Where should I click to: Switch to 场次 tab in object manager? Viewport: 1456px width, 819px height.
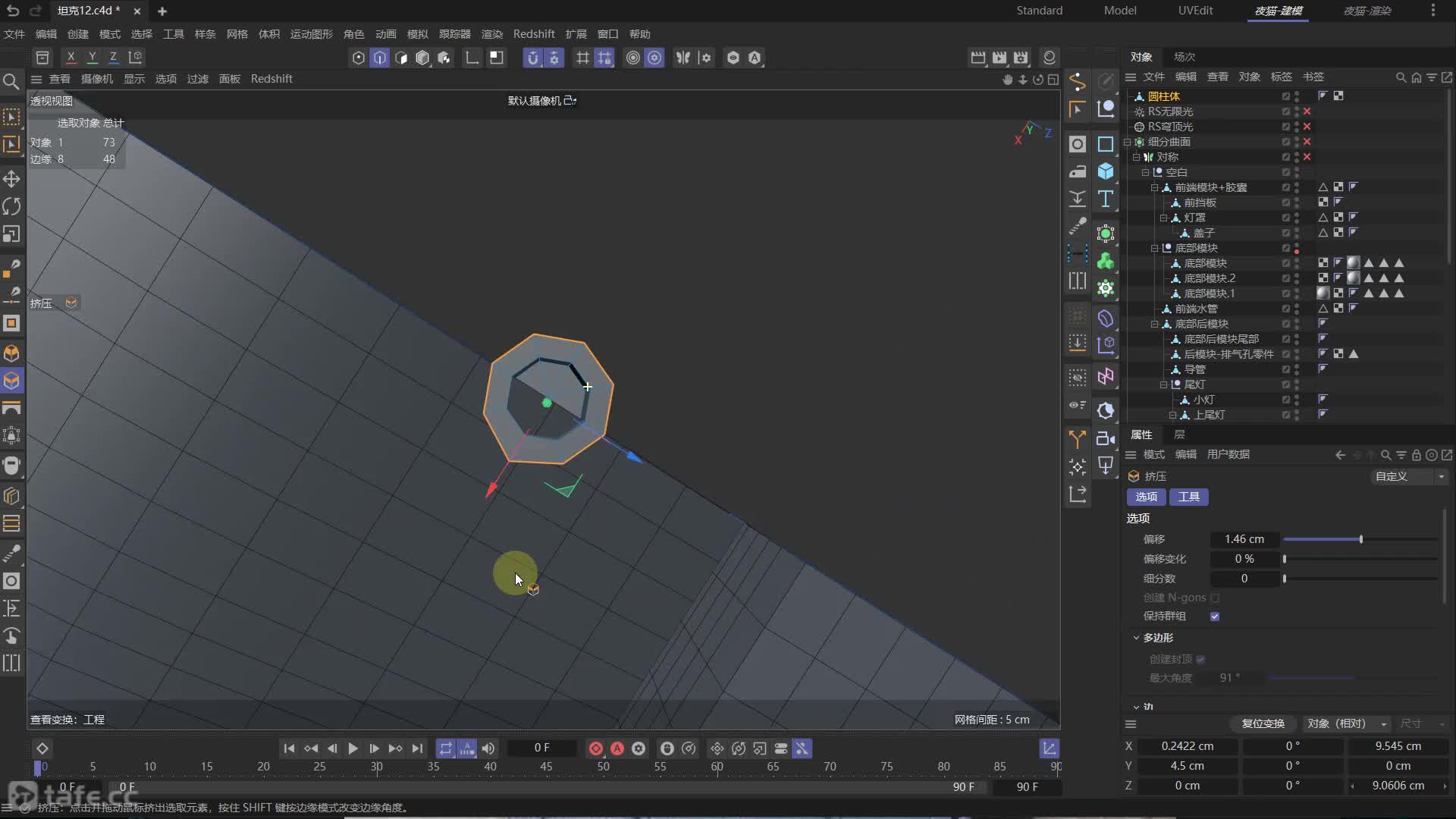(1185, 57)
